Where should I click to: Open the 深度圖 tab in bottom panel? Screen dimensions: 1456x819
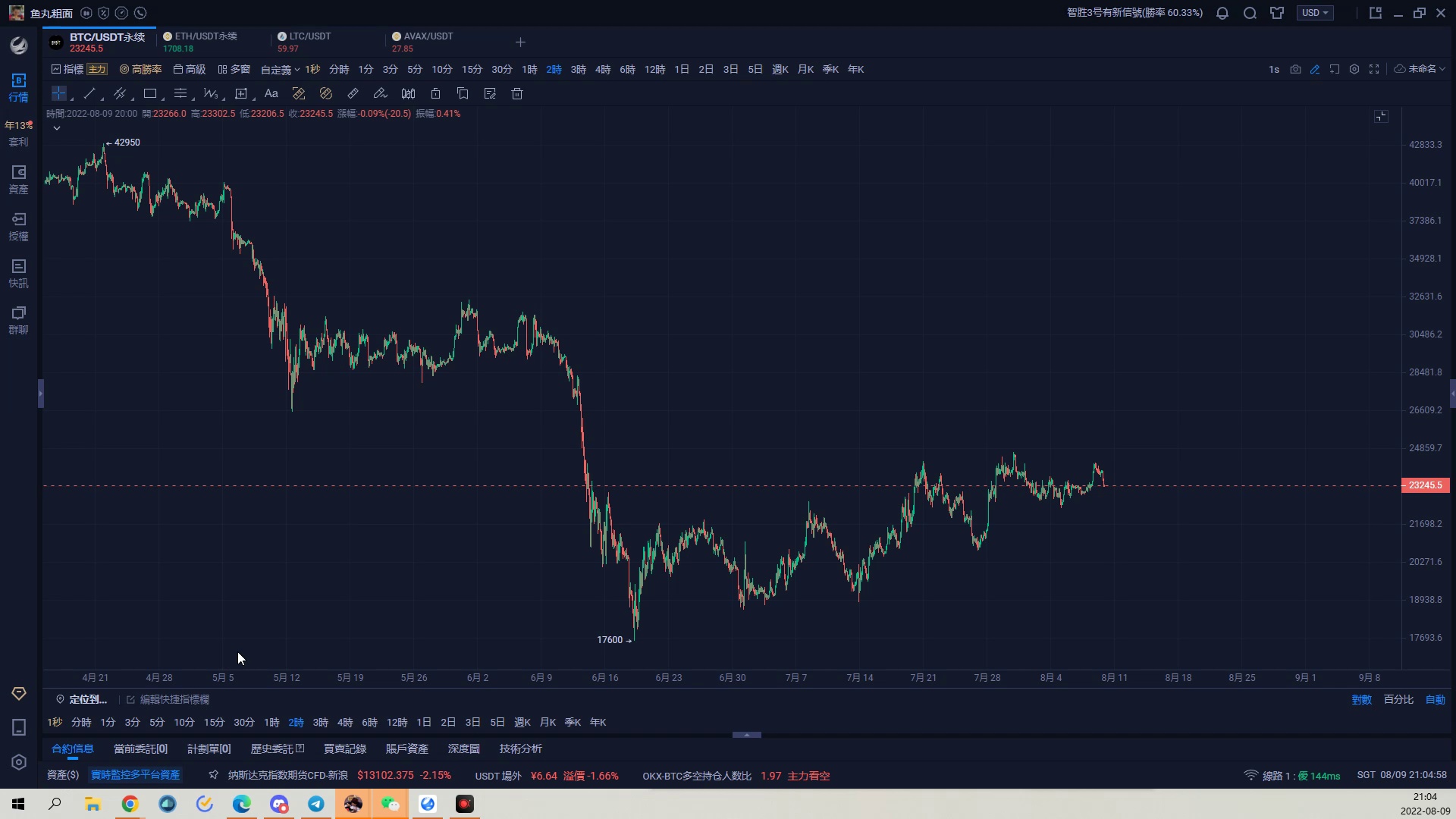tap(463, 748)
